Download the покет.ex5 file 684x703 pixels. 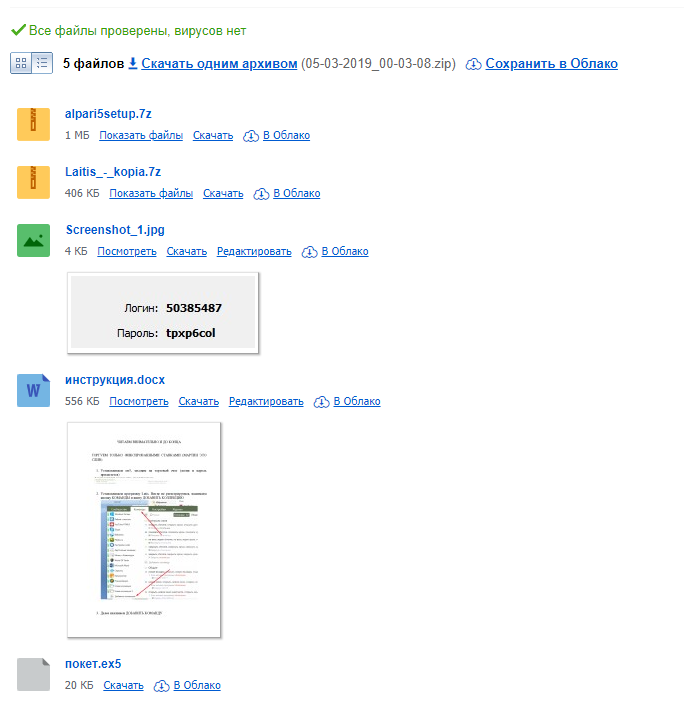click(x=123, y=685)
